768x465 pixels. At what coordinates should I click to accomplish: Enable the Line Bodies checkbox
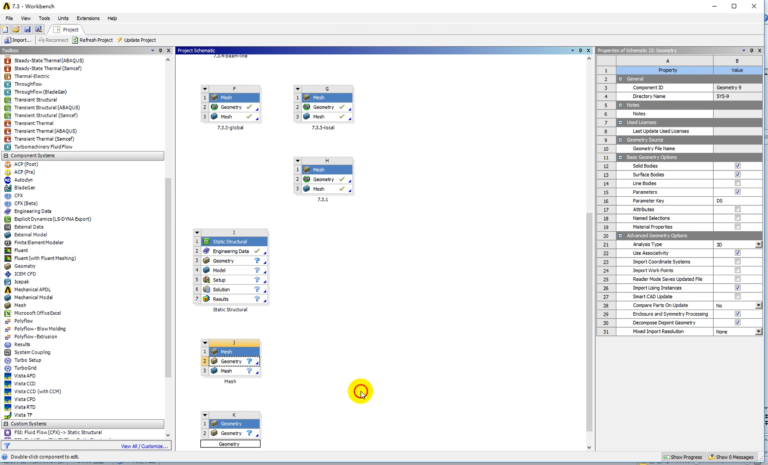tap(737, 183)
